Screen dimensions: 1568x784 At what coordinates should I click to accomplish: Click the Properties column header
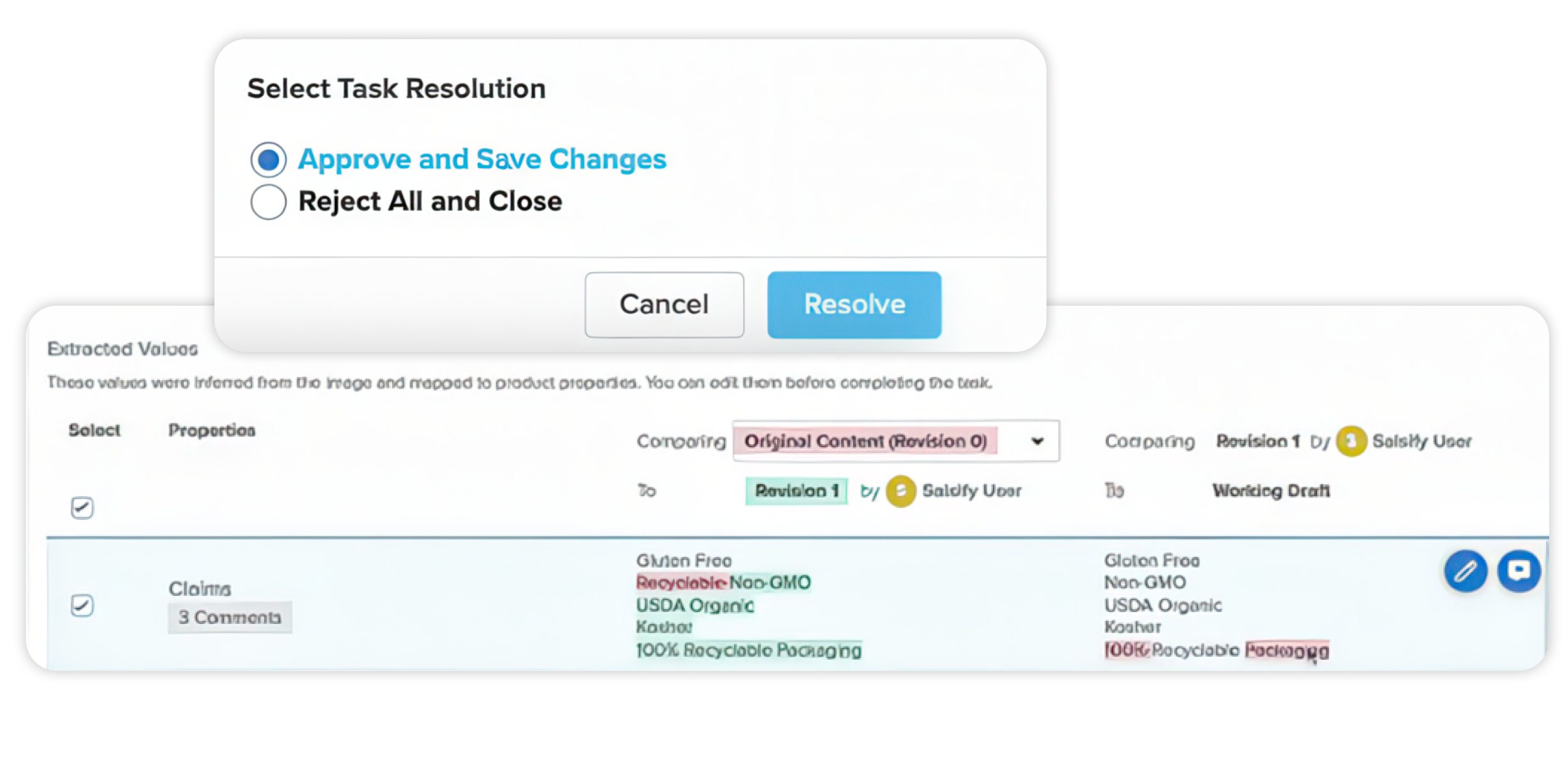211,430
